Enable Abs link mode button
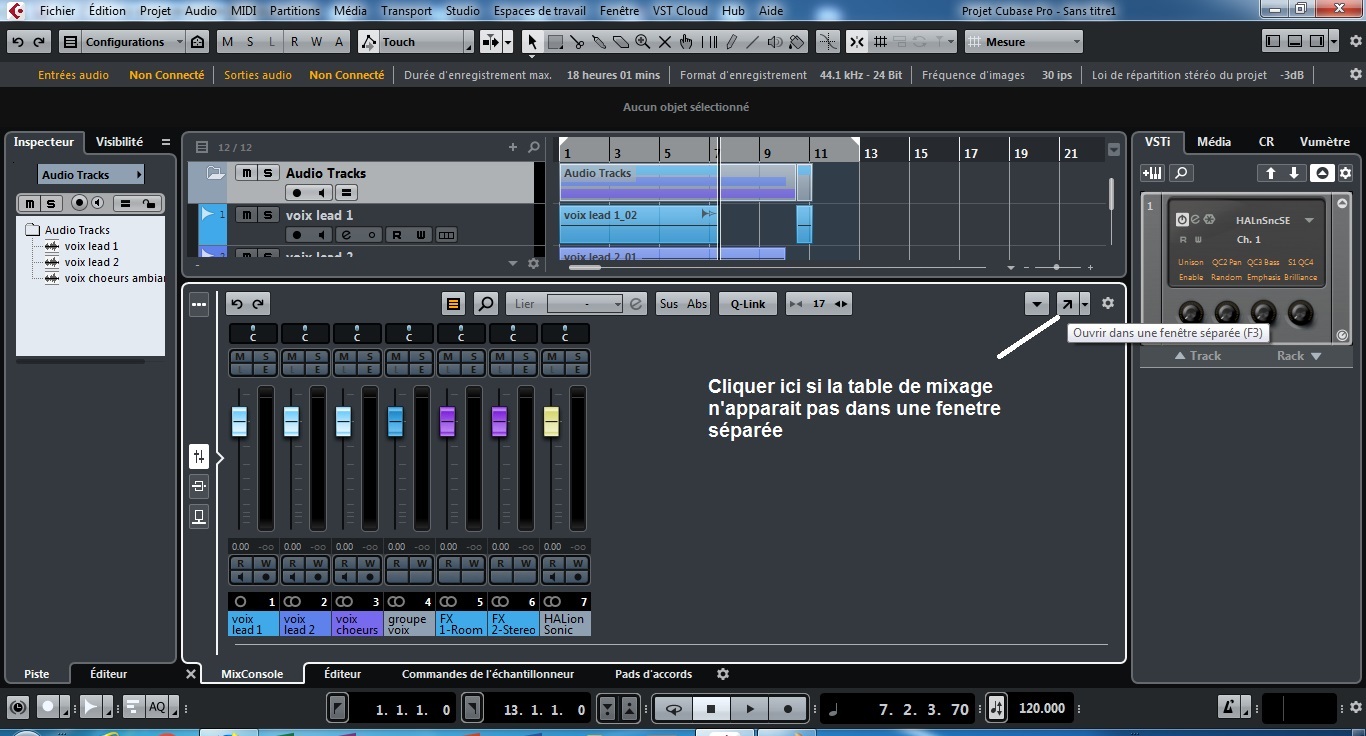 coord(697,304)
